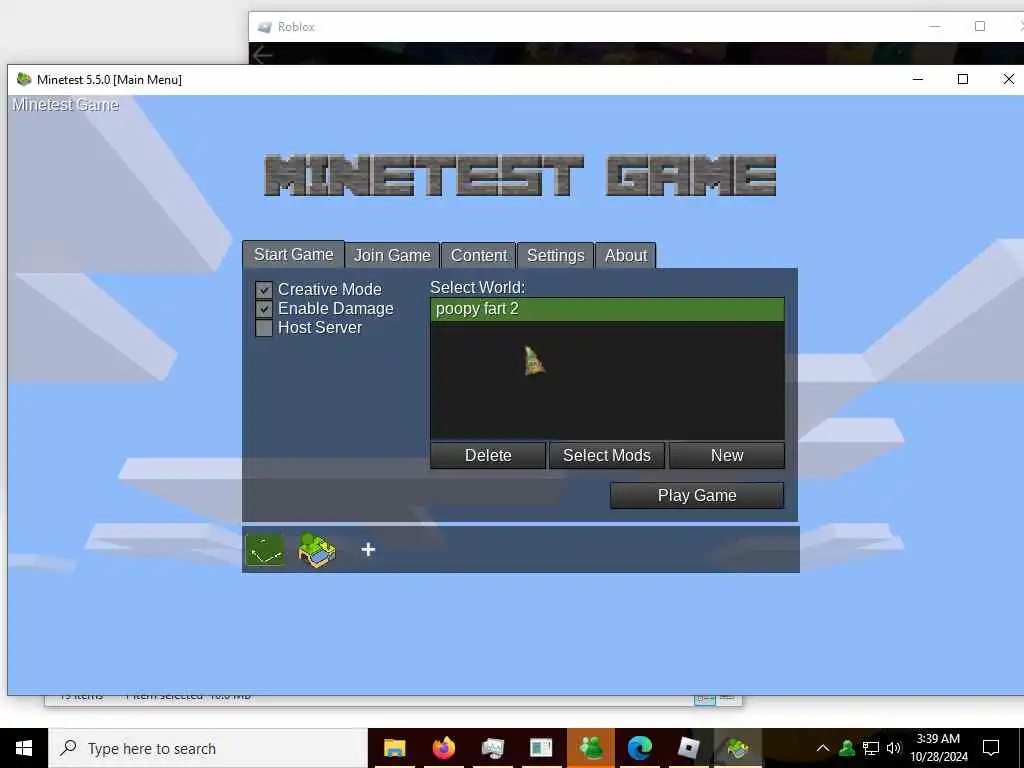
Task: Click the orange highlighted green-people taskbar icon
Action: click(590, 748)
